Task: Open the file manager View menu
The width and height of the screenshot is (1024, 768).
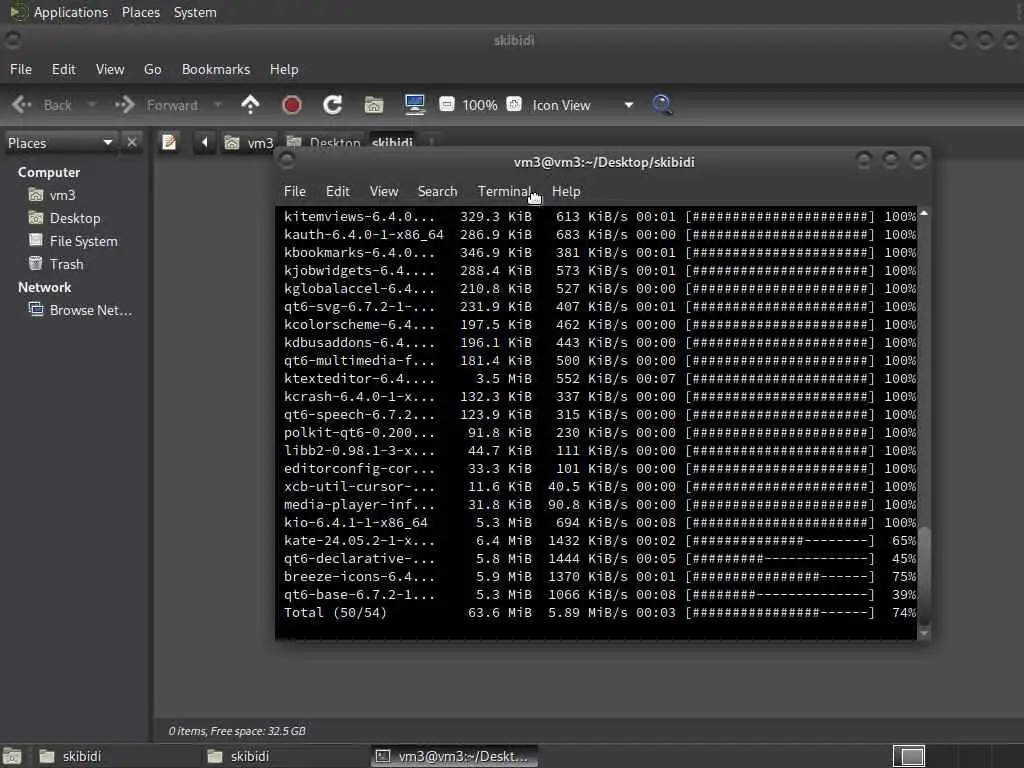Action: point(110,69)
